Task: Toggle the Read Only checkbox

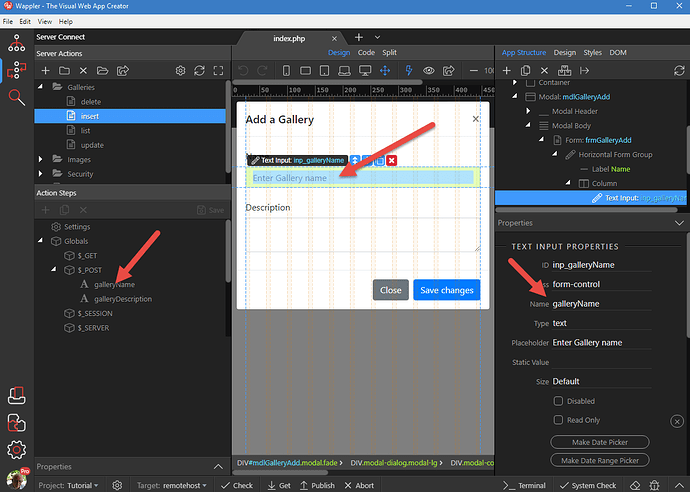Action: click(558, 420)
